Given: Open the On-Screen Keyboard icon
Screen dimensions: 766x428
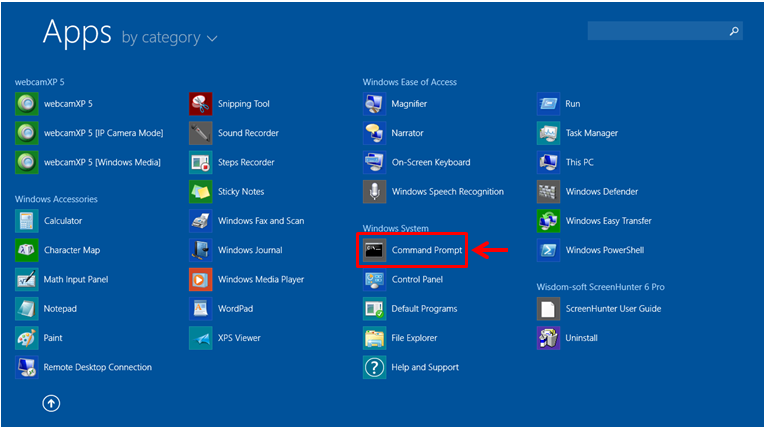Looking at the screenshot, I should click(x=375, y=162).
